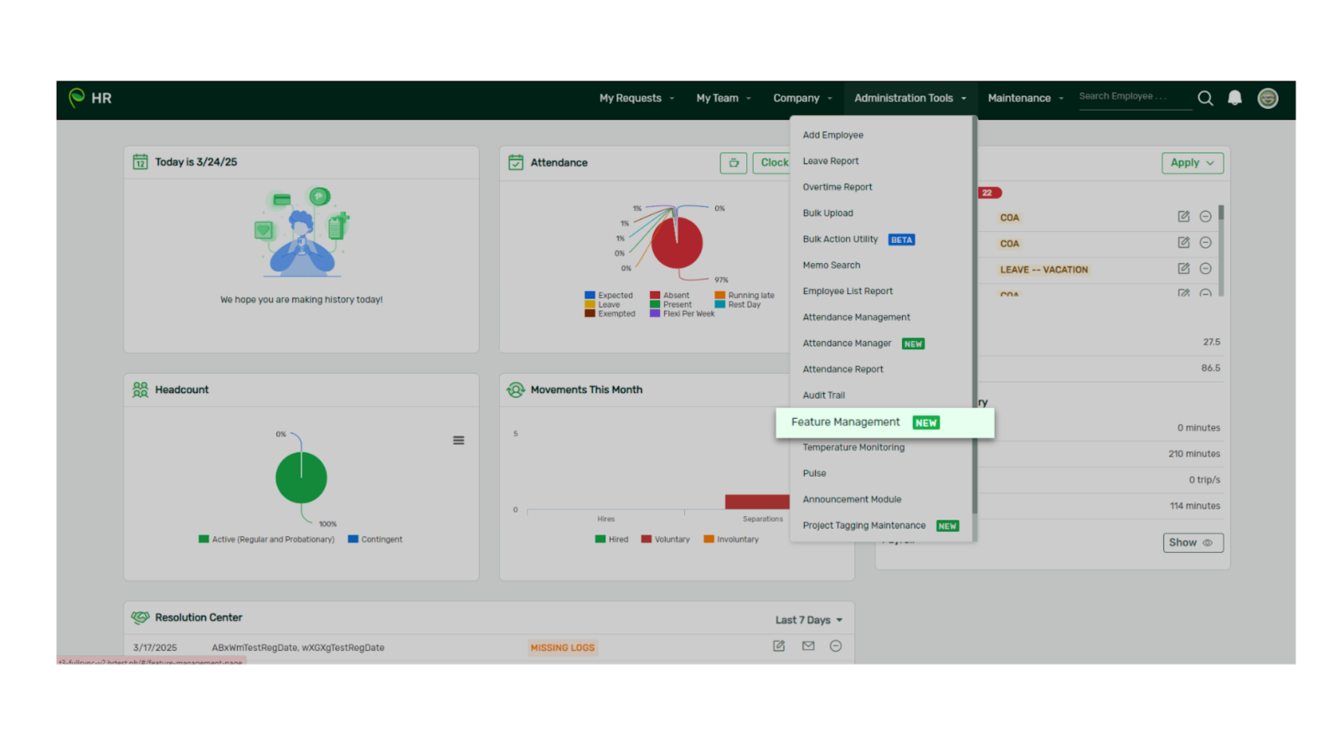Dismiss the MISSING LOGS resolution entry
The width and height of the screenshot is (1340, 754).
(x=836, y=646)
